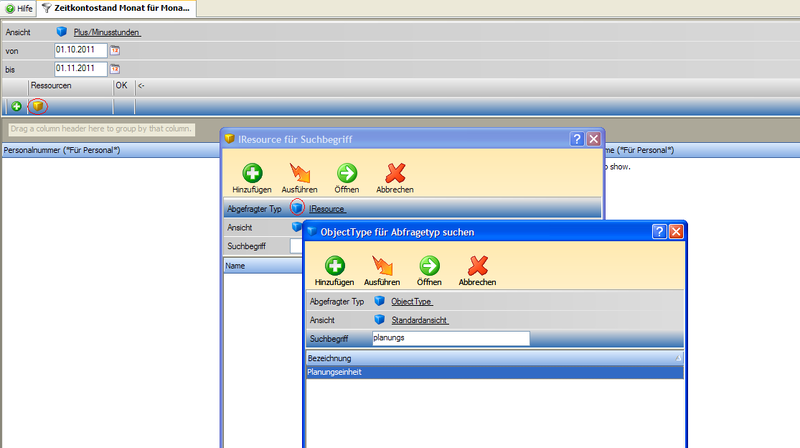Click Öffnen in the ObjectType dialog
The height and width of the screenshot is (448, 800).
[429, 268]
